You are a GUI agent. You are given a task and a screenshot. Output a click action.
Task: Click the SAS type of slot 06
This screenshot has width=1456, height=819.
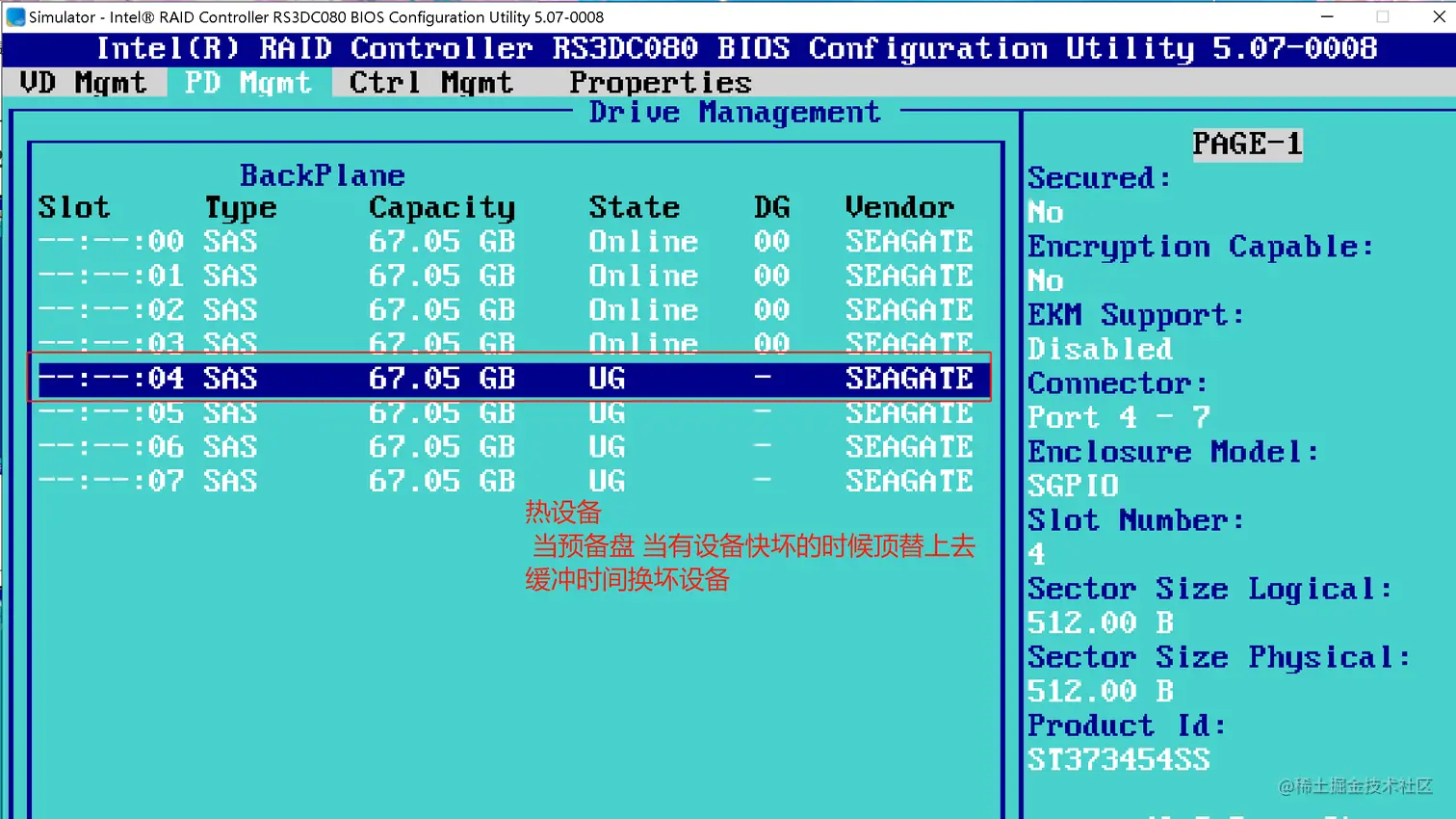(230, 446)
